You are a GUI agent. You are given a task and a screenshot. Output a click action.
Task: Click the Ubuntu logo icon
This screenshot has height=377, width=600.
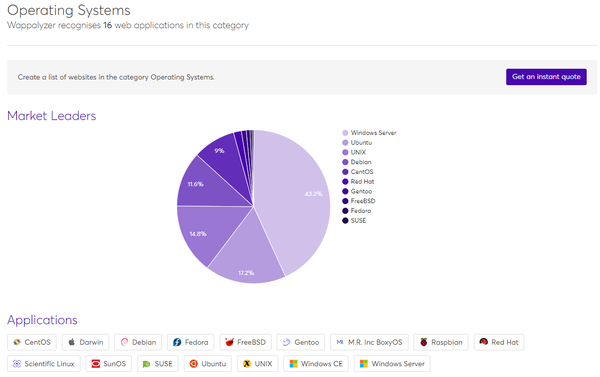(x=194, y=364)
